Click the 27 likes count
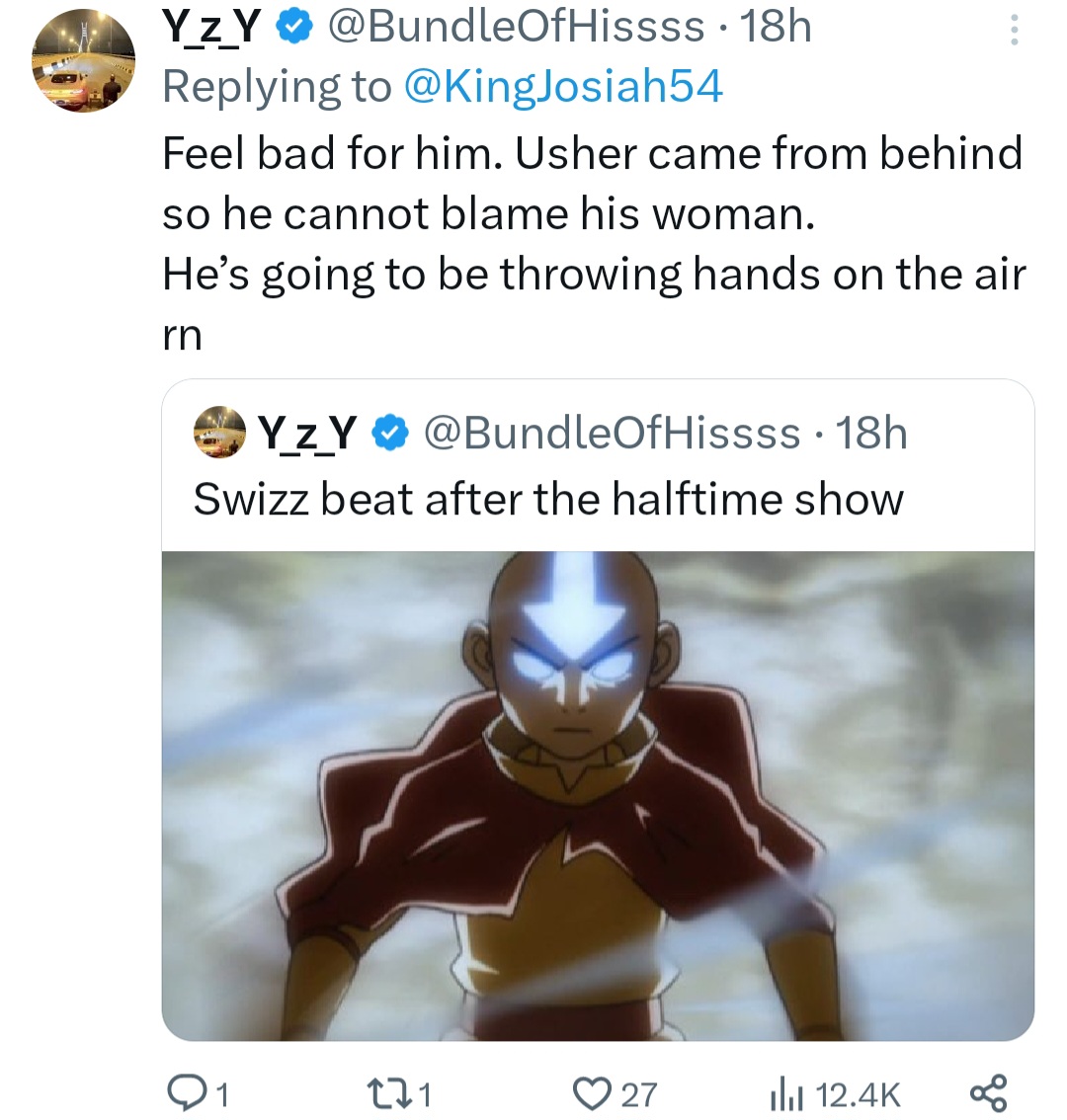1067x1120 pixels. click(639, 1094)
